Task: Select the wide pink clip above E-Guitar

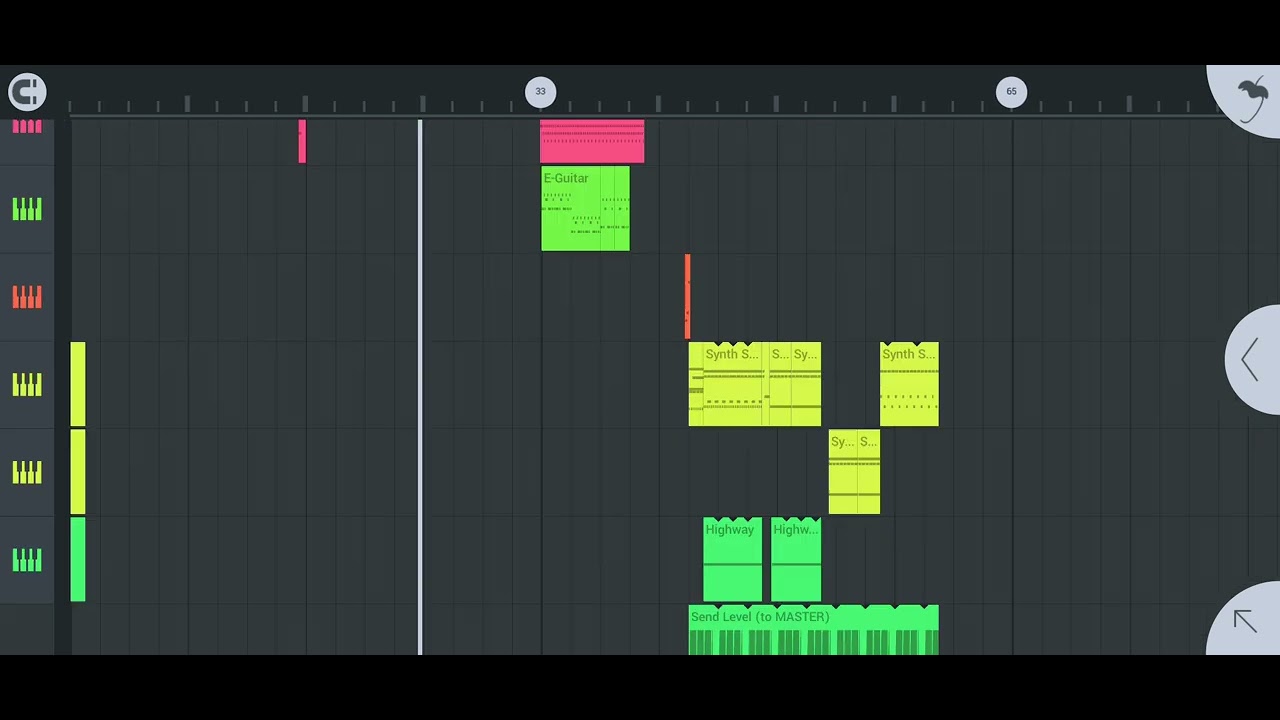Action: click(x=592, y=141)
